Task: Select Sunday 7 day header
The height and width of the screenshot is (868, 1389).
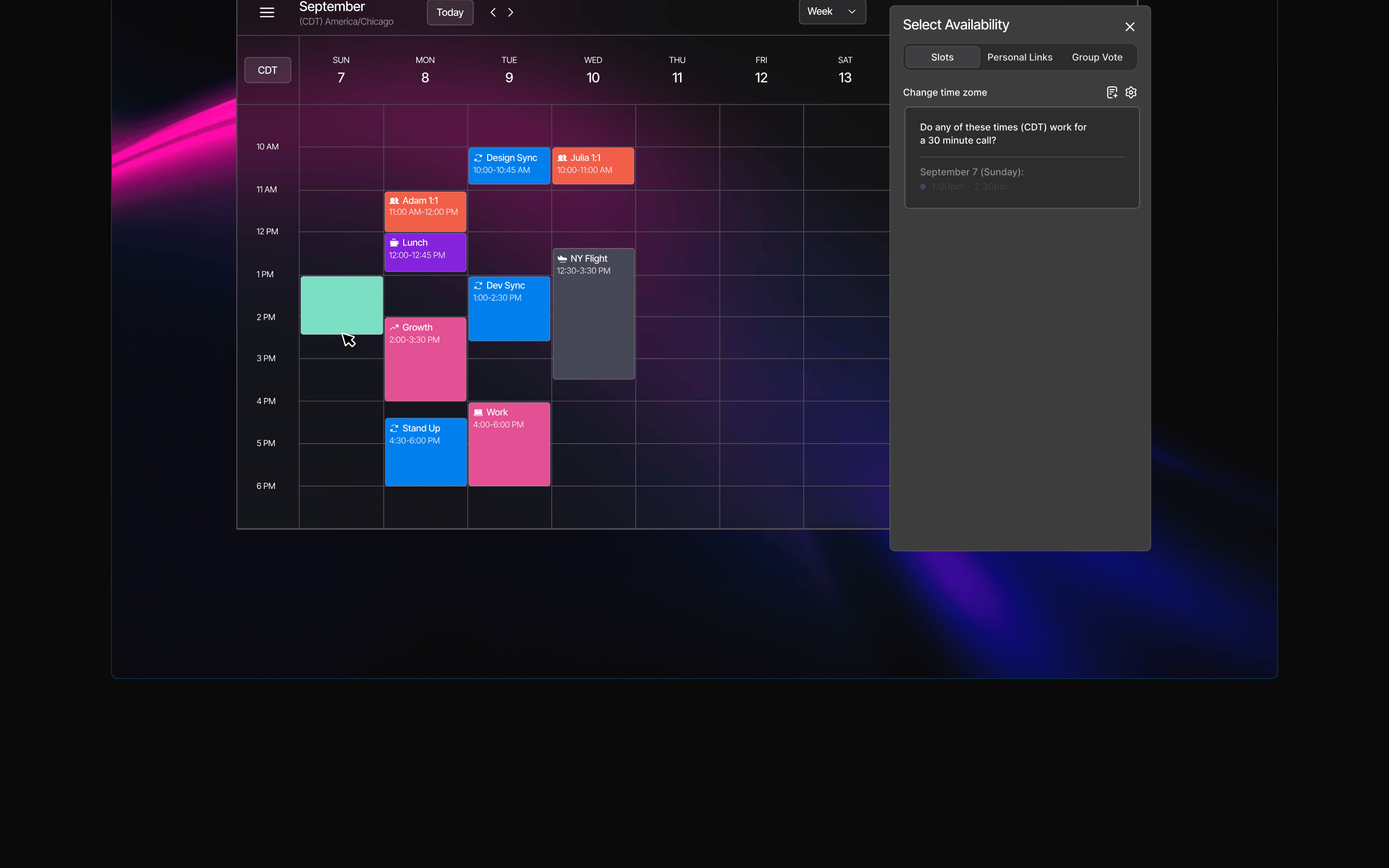Action: pos(341,70)
